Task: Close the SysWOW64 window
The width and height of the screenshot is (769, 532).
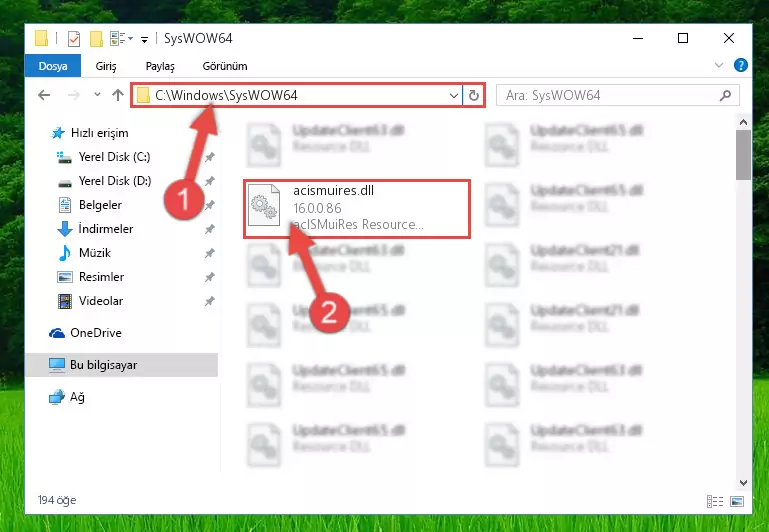Action: click(728, 38)
